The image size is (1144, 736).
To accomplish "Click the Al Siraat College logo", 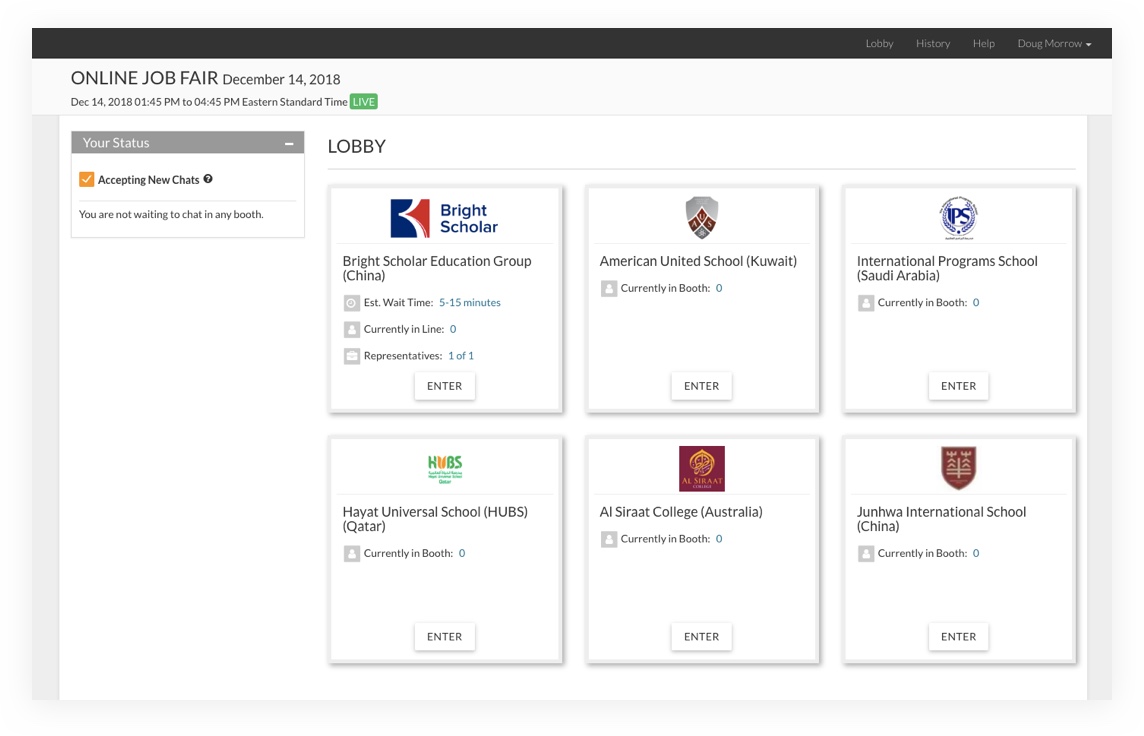I will pyautogui.click(x=702, y=469).
